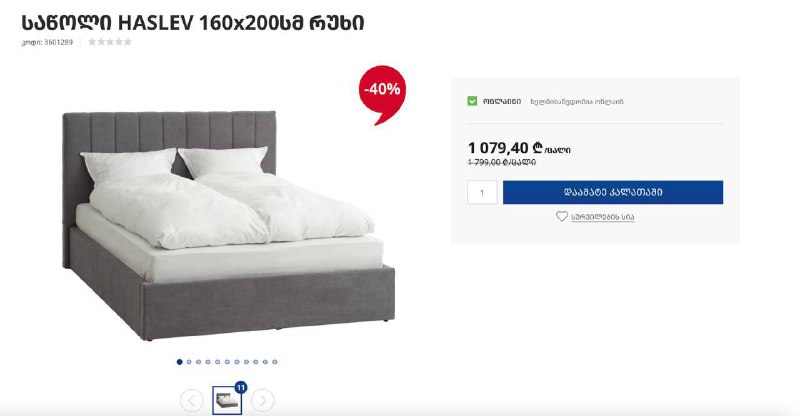Image resolution: width=800 pixels, height=416 pixels.
Task: Open the main HASLEV bed product image
Action: click(228, 225)
